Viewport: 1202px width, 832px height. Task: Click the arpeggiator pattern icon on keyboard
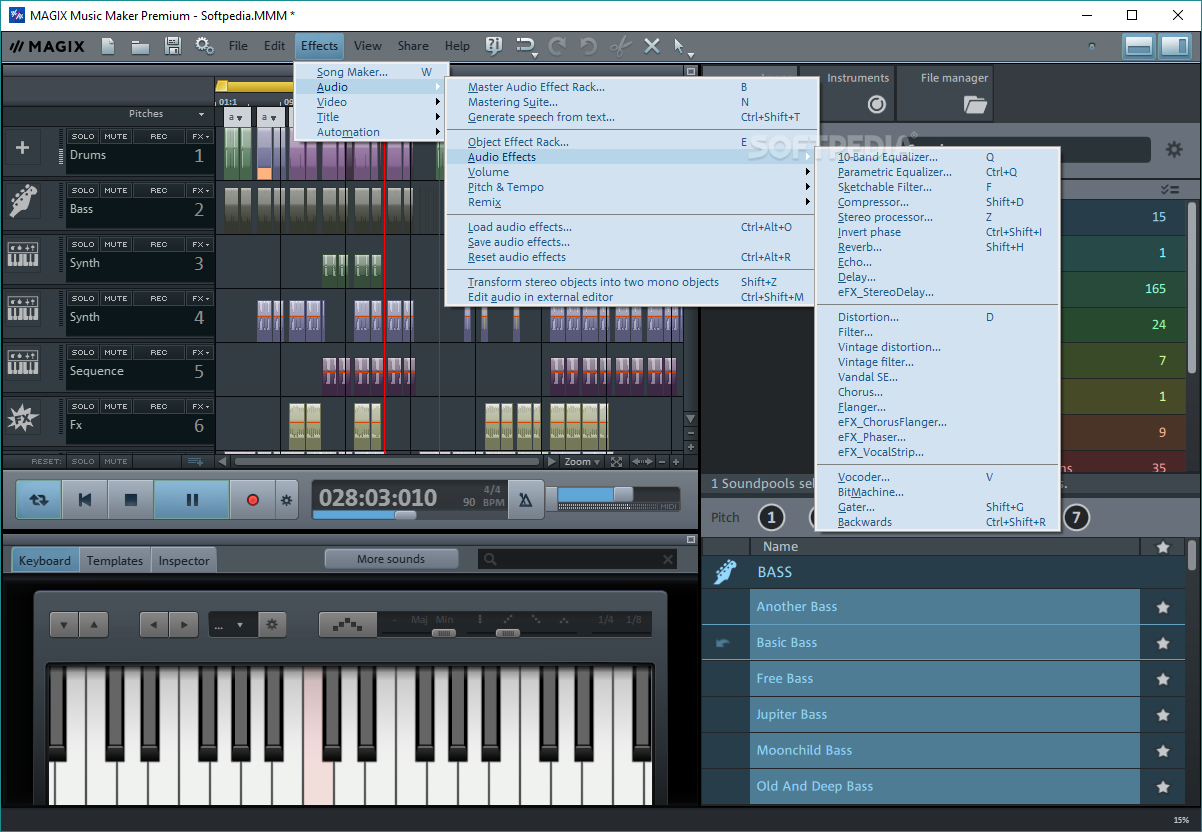click(x=347, y=625)
